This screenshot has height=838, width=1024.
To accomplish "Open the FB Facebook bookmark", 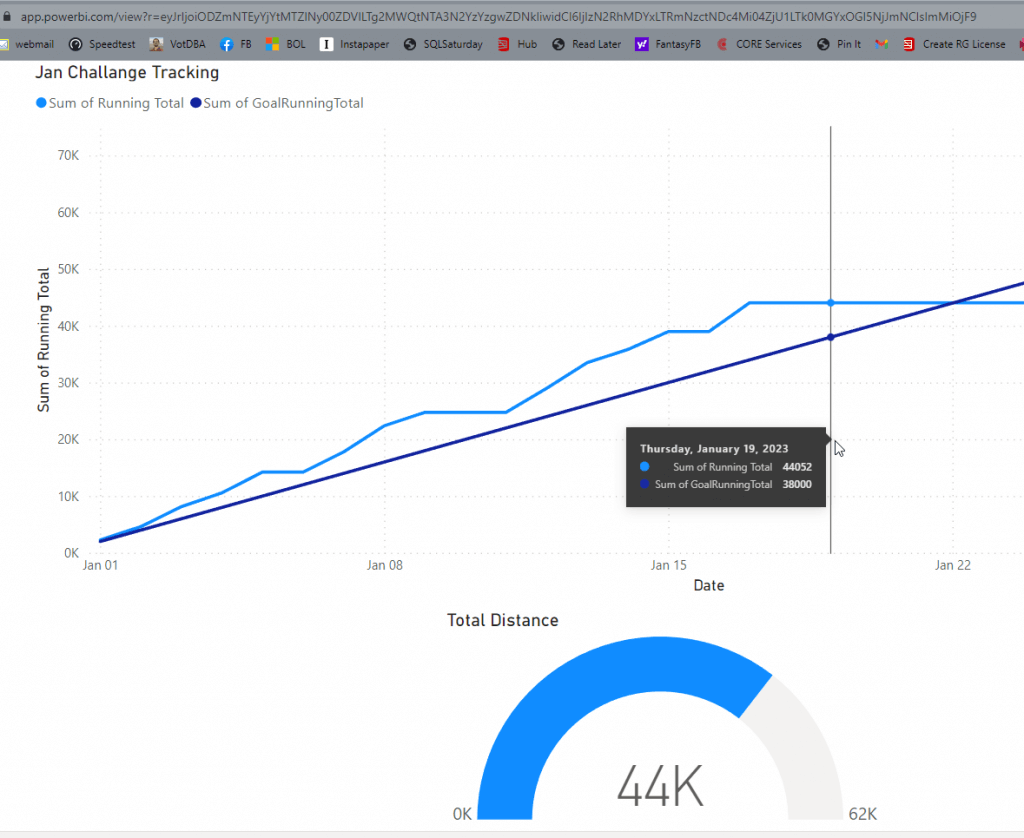I will tap(236, 44).
